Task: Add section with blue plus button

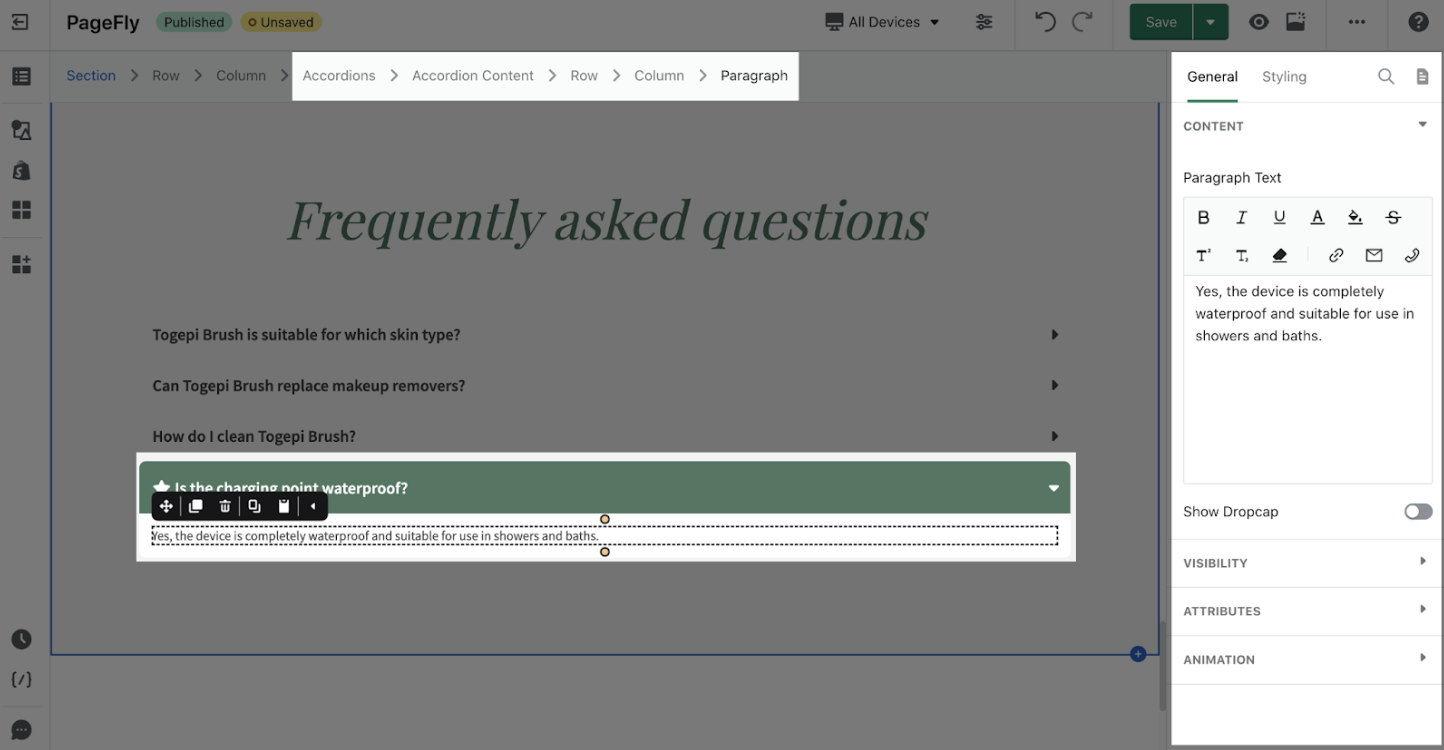Action: pos(1138,654)
